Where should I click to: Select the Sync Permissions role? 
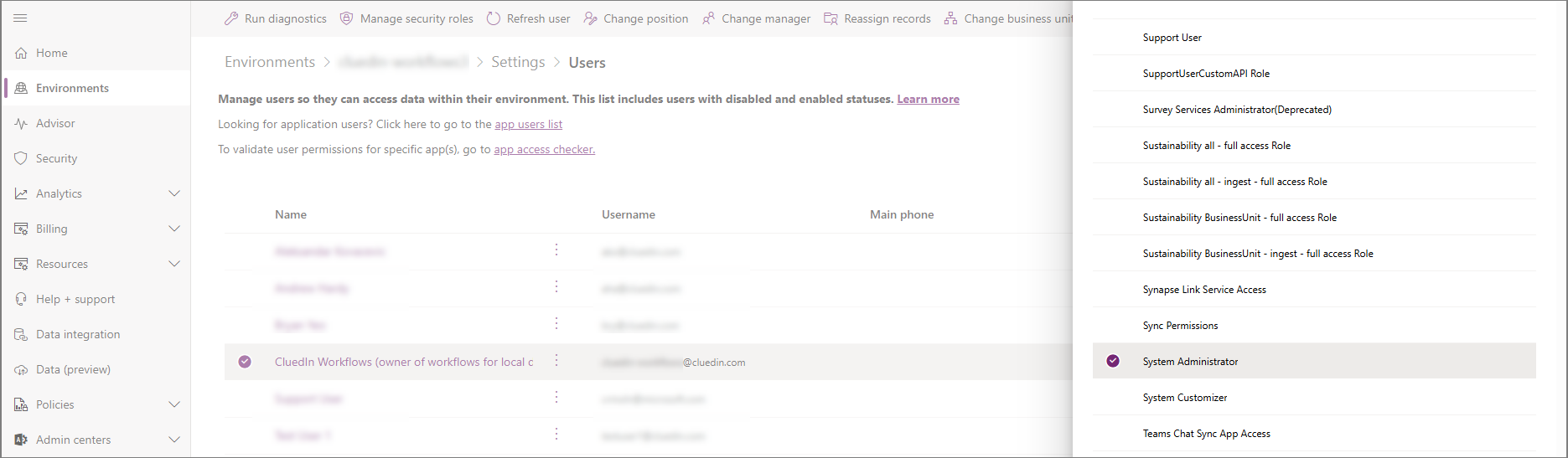coord(1314,326)
